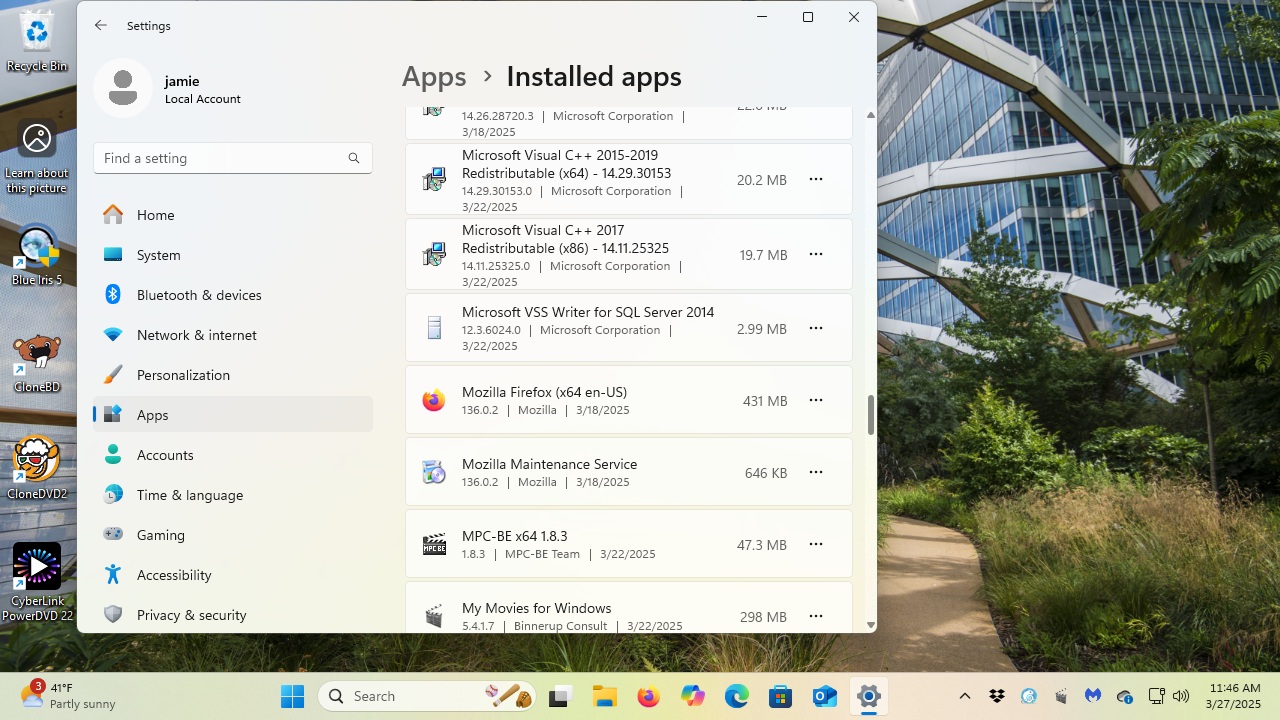Viewport: 1280px width, 720px height.
Task: Open Privacy & security settings
Action: 233,615
